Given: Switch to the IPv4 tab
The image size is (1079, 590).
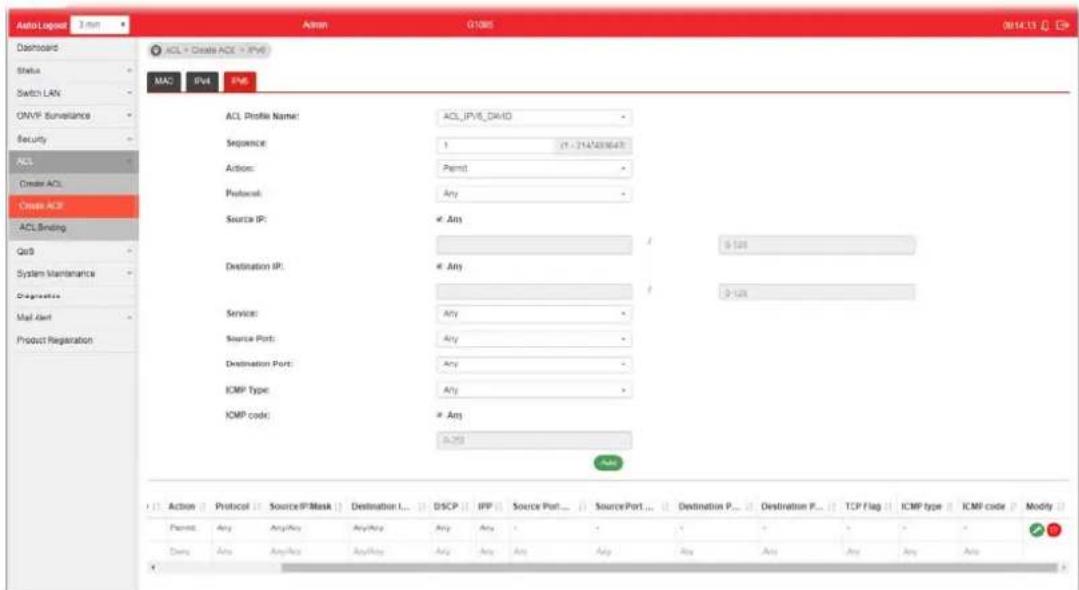Looking at the screenshot, I should (x=202, y=81).
